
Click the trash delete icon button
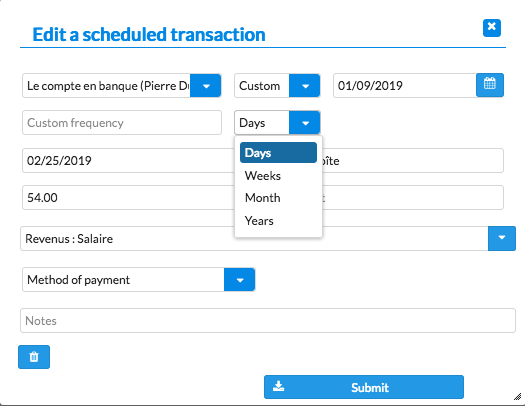(34, 357)
